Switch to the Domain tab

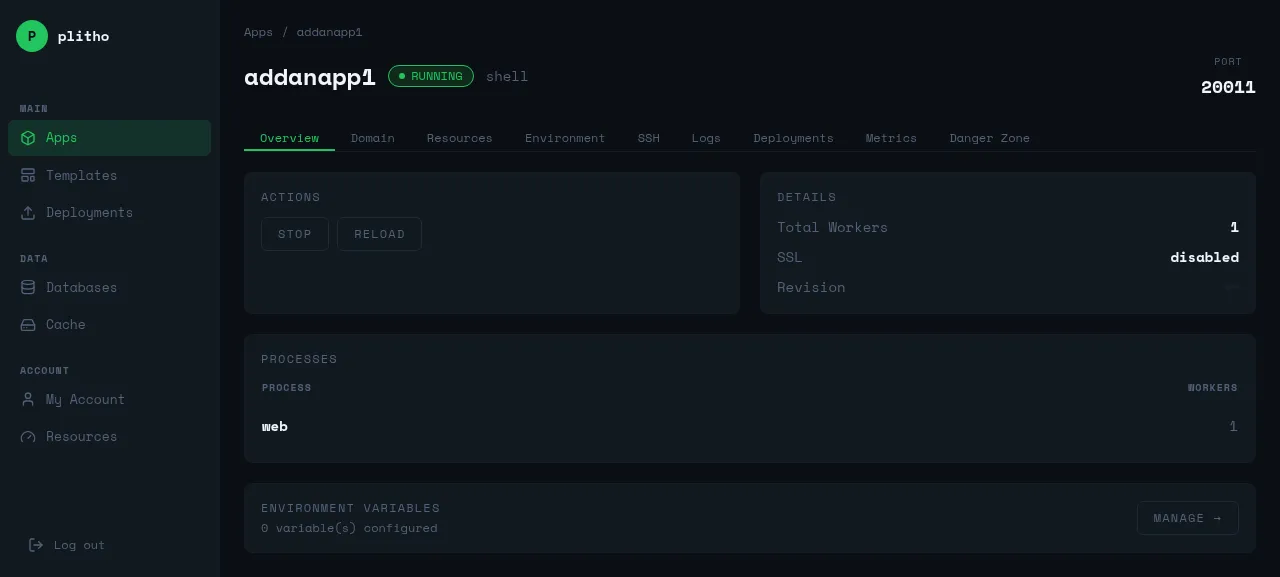point(373,138)
